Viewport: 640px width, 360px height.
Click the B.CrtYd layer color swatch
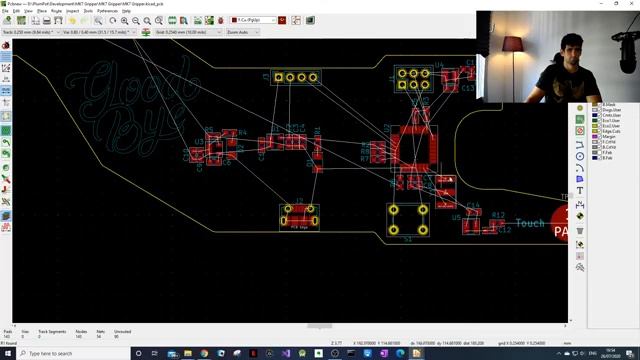tap(595, 147)
